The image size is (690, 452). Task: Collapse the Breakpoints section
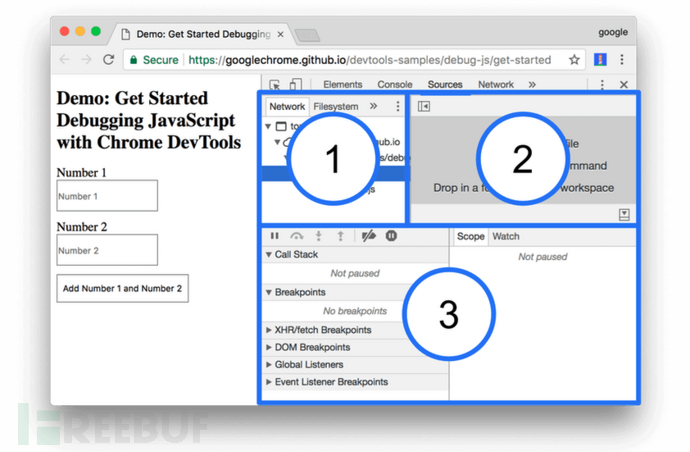coord(269,292)
